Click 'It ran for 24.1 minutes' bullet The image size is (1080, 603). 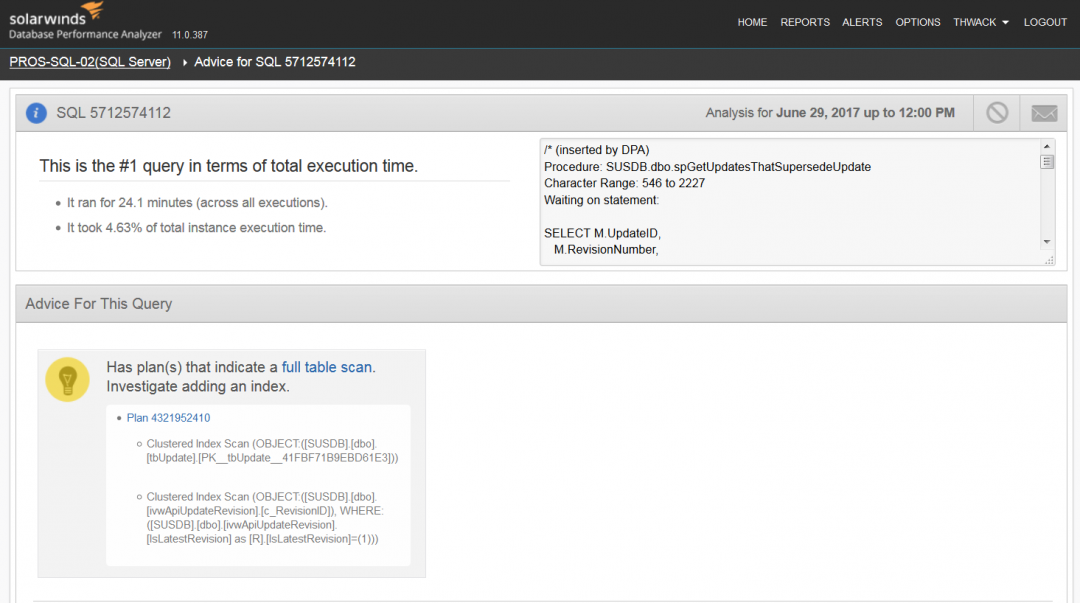click(197, 203)
